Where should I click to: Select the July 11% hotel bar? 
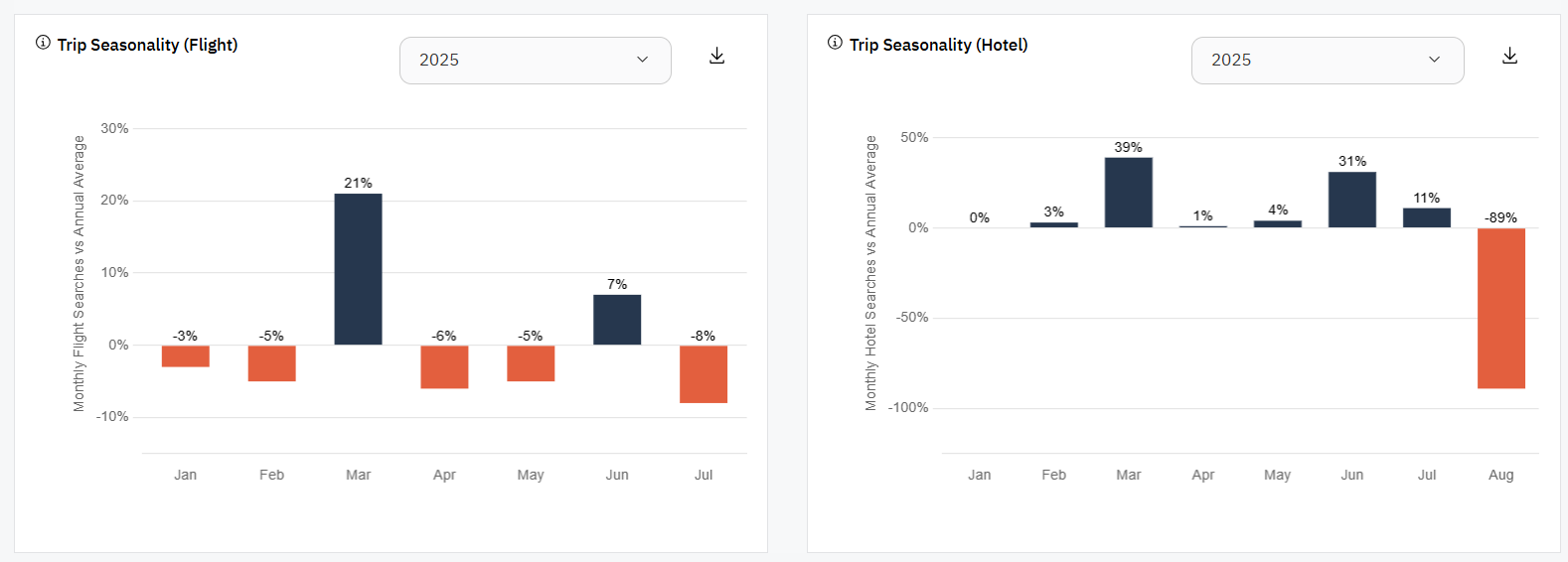coord(1426,217)
